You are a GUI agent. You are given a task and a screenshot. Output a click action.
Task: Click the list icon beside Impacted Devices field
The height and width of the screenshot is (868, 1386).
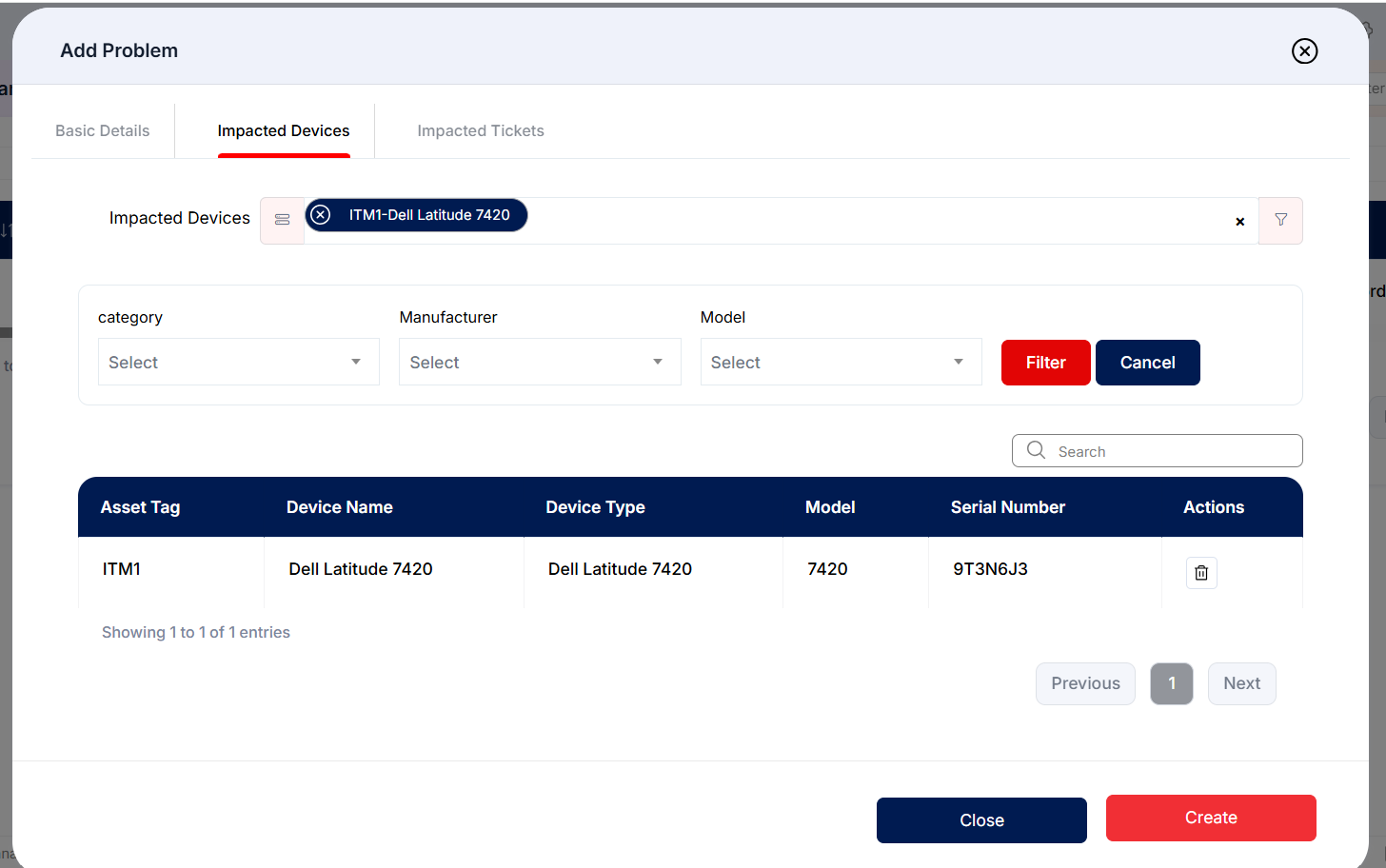click(282, 220)
